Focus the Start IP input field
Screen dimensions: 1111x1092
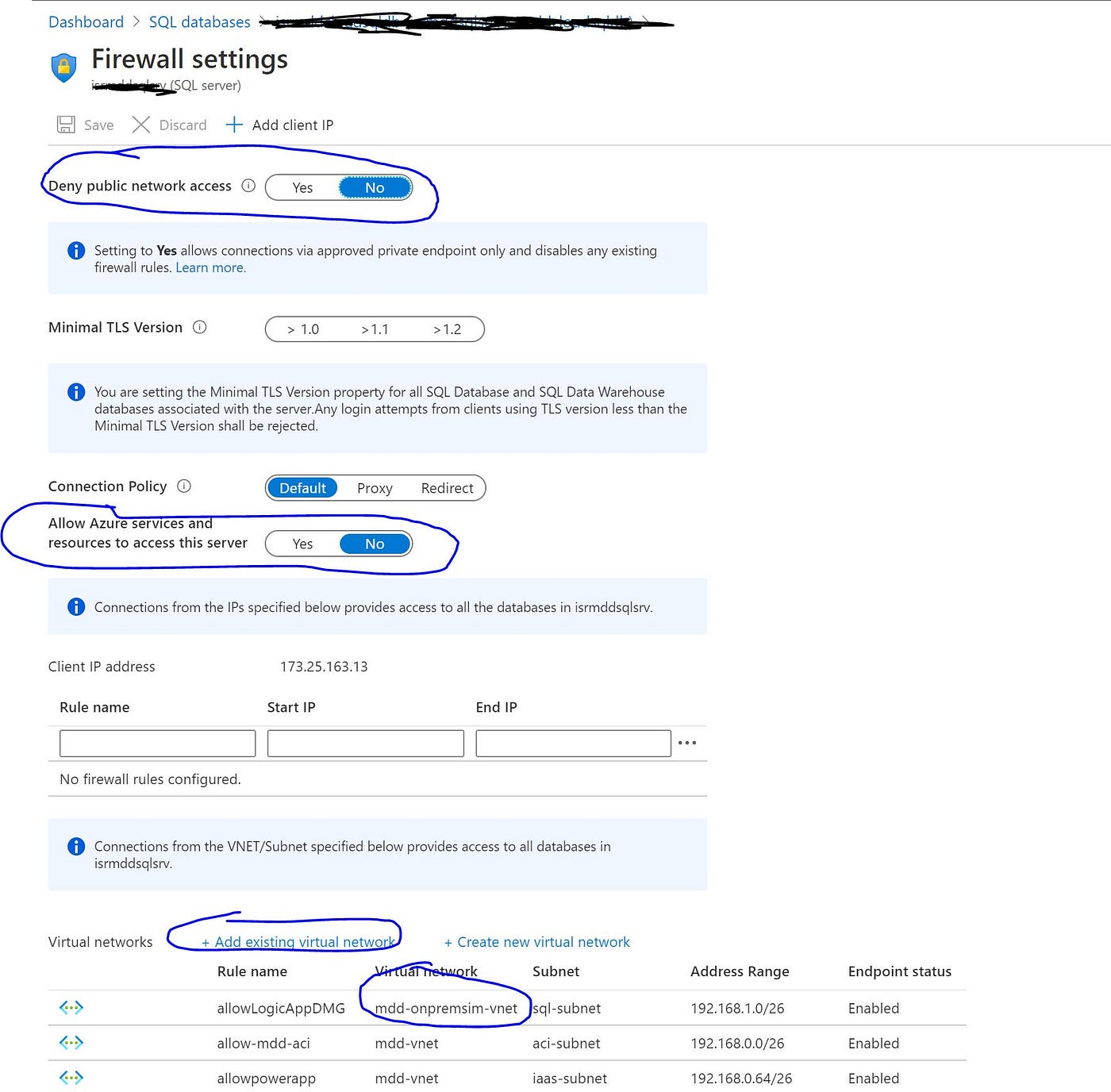coord(365,743)
